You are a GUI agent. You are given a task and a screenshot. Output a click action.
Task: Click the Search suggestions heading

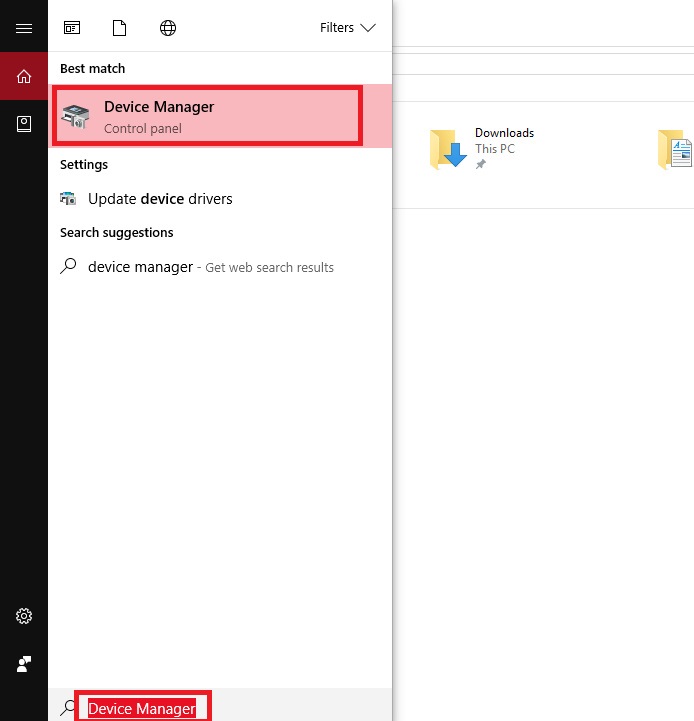116,233
